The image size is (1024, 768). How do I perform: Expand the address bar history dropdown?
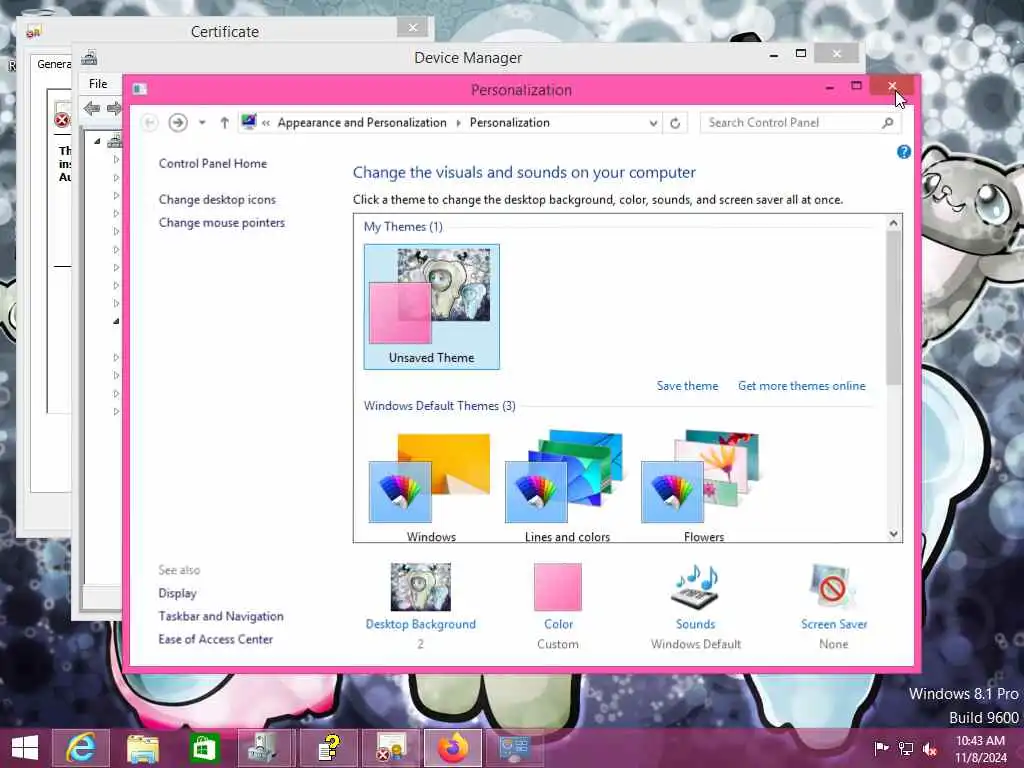click(x=652, y=123)
